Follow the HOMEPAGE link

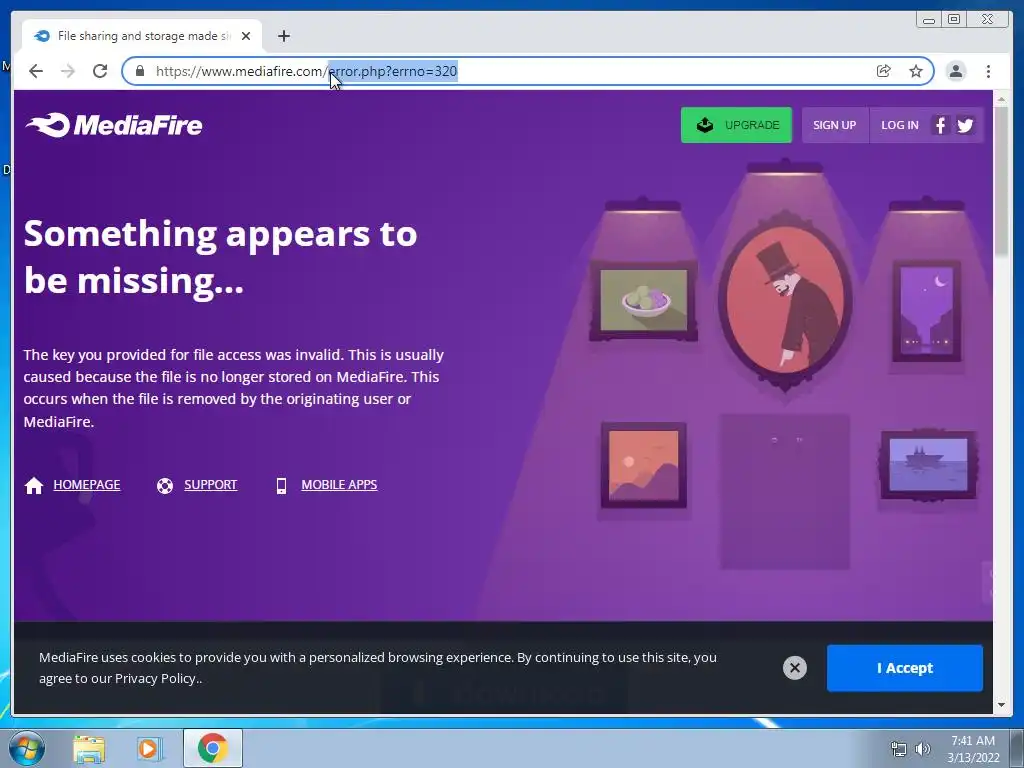87,485
